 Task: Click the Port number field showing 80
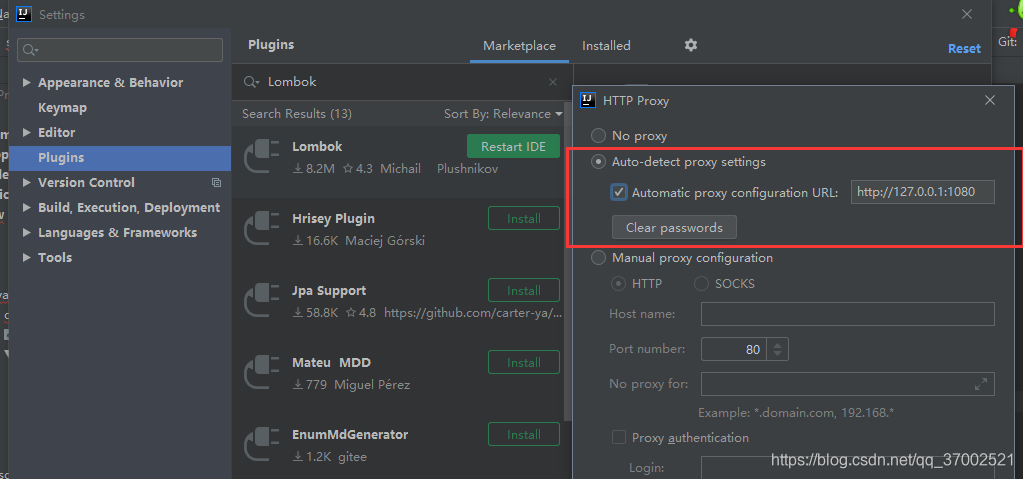click(x=732, y=349)
